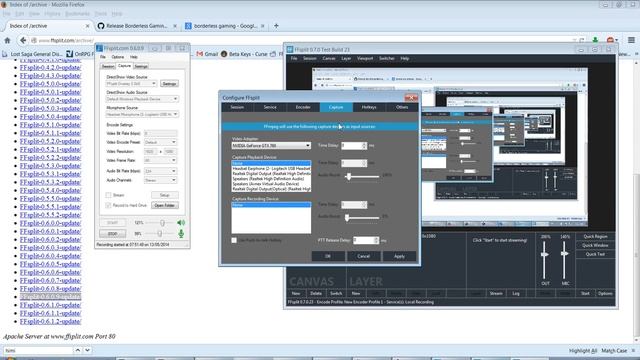The height and width of the screenshot is (360, 640).
Task: Switch to the Encoder tab in Configure FFsplit
Action: pyautogui.click(x=303, y=107)
